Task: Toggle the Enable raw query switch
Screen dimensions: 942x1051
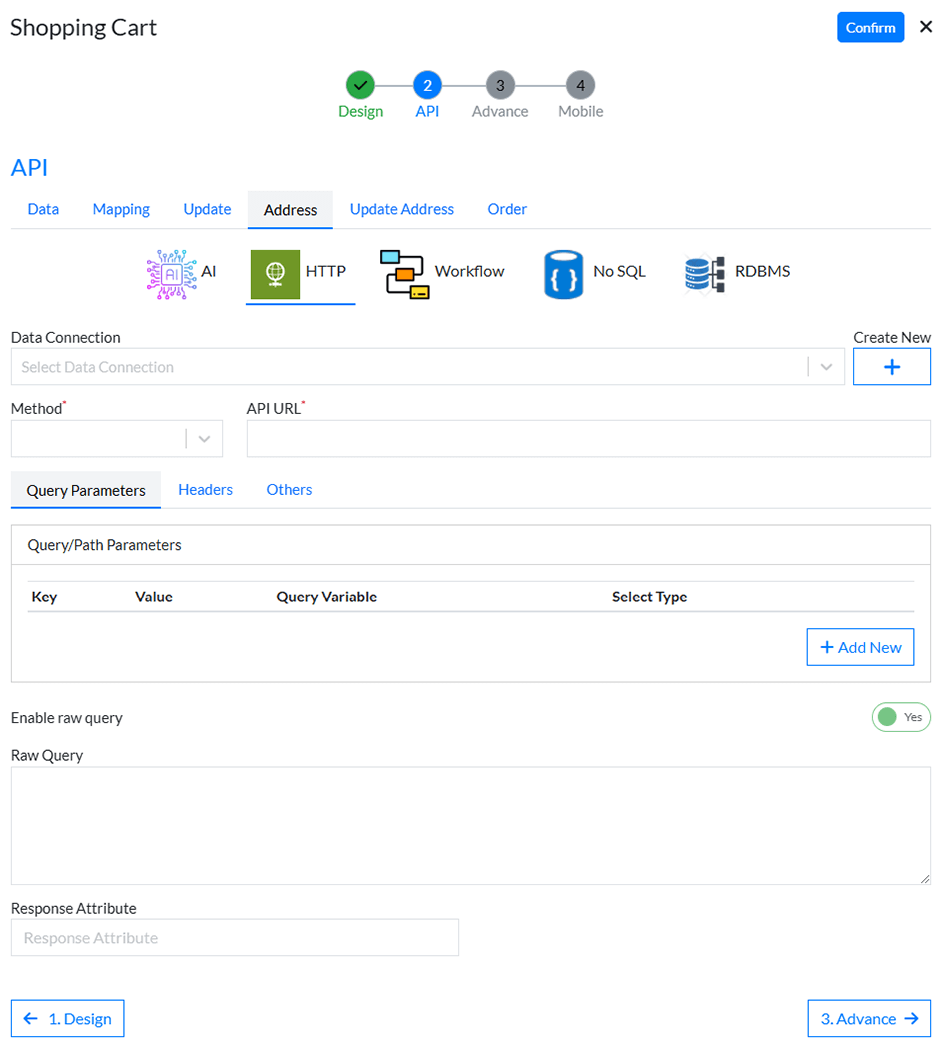Action: [x=900, y=717]
